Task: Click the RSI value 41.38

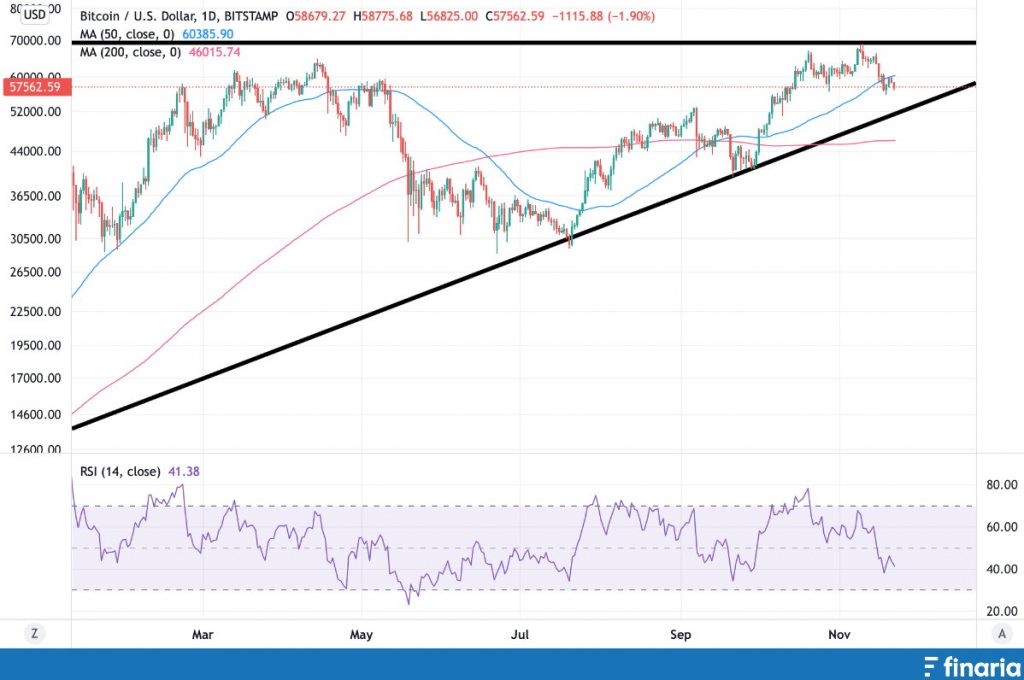Action: (x=181, y=471)
